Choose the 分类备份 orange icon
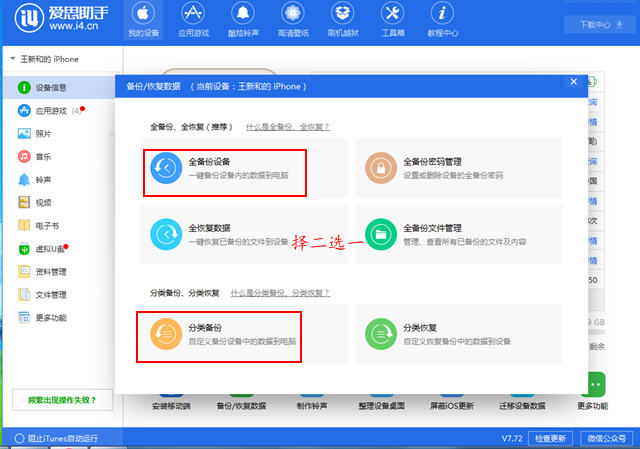 (x=164, y=334)
